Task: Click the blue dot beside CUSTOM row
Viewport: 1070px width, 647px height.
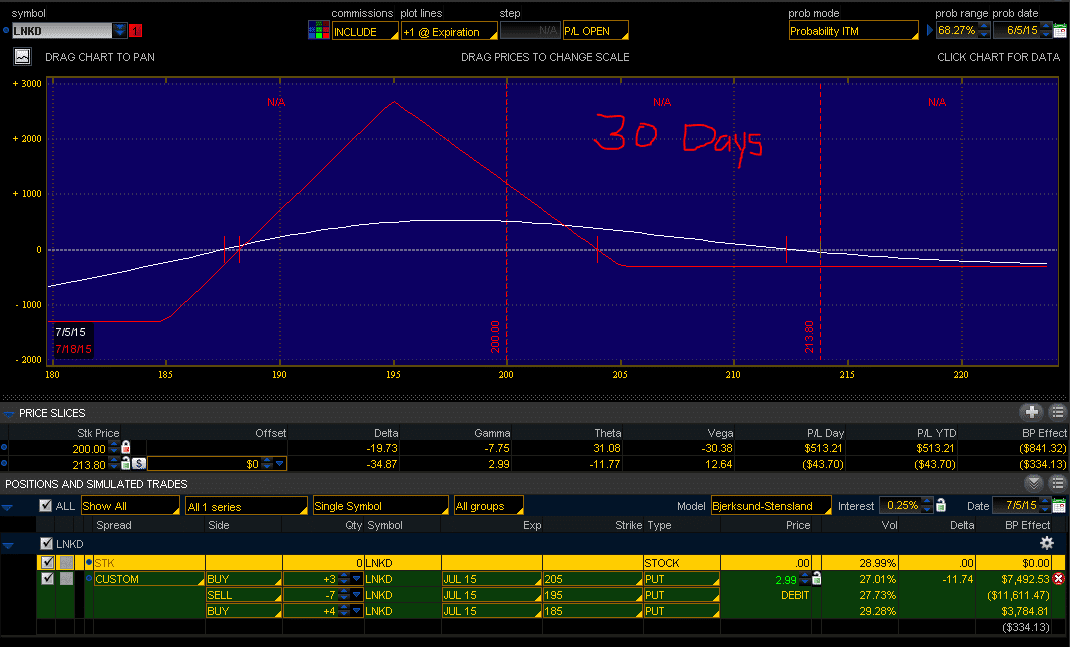Action: click(89, 578)
